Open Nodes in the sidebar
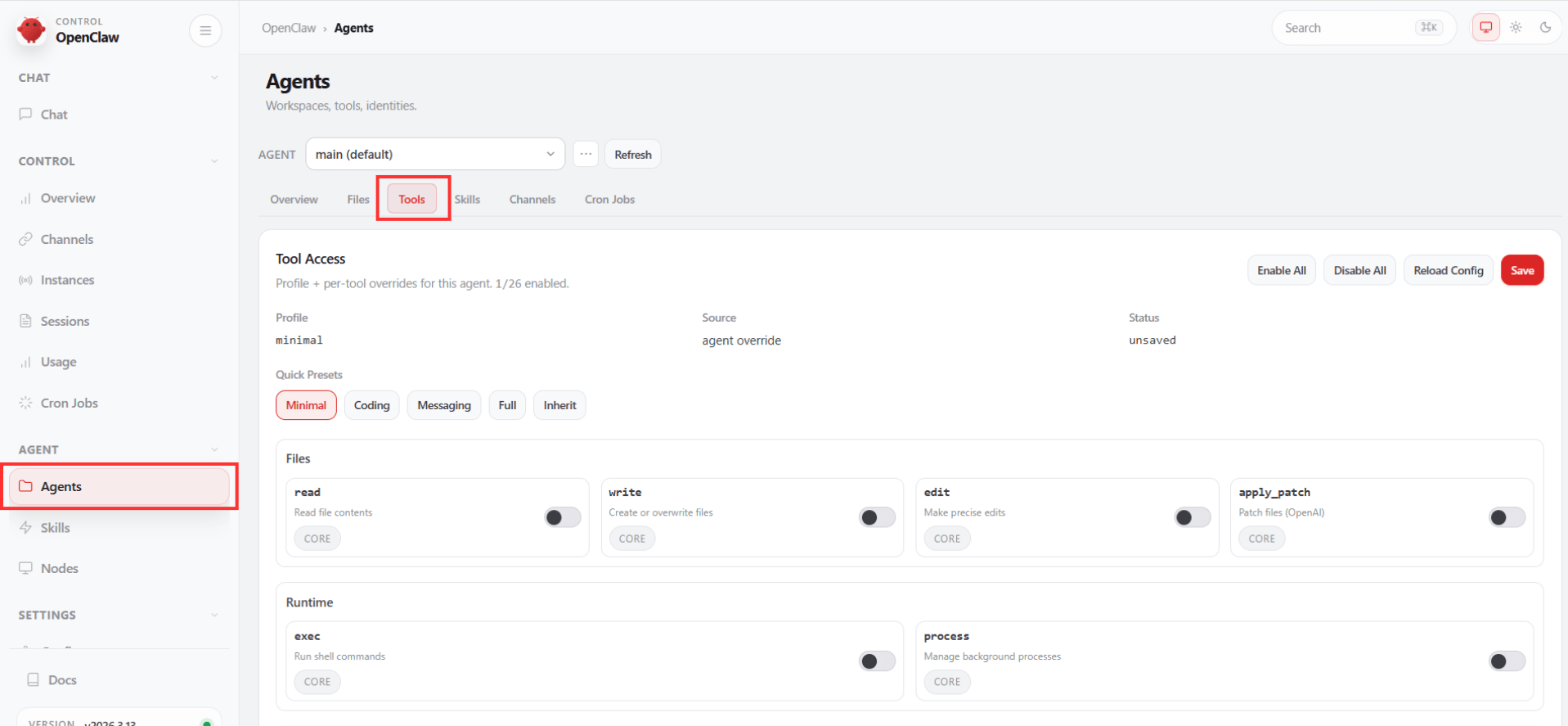Viewport: 1568px width, 726px height. [x=59, y=568]
